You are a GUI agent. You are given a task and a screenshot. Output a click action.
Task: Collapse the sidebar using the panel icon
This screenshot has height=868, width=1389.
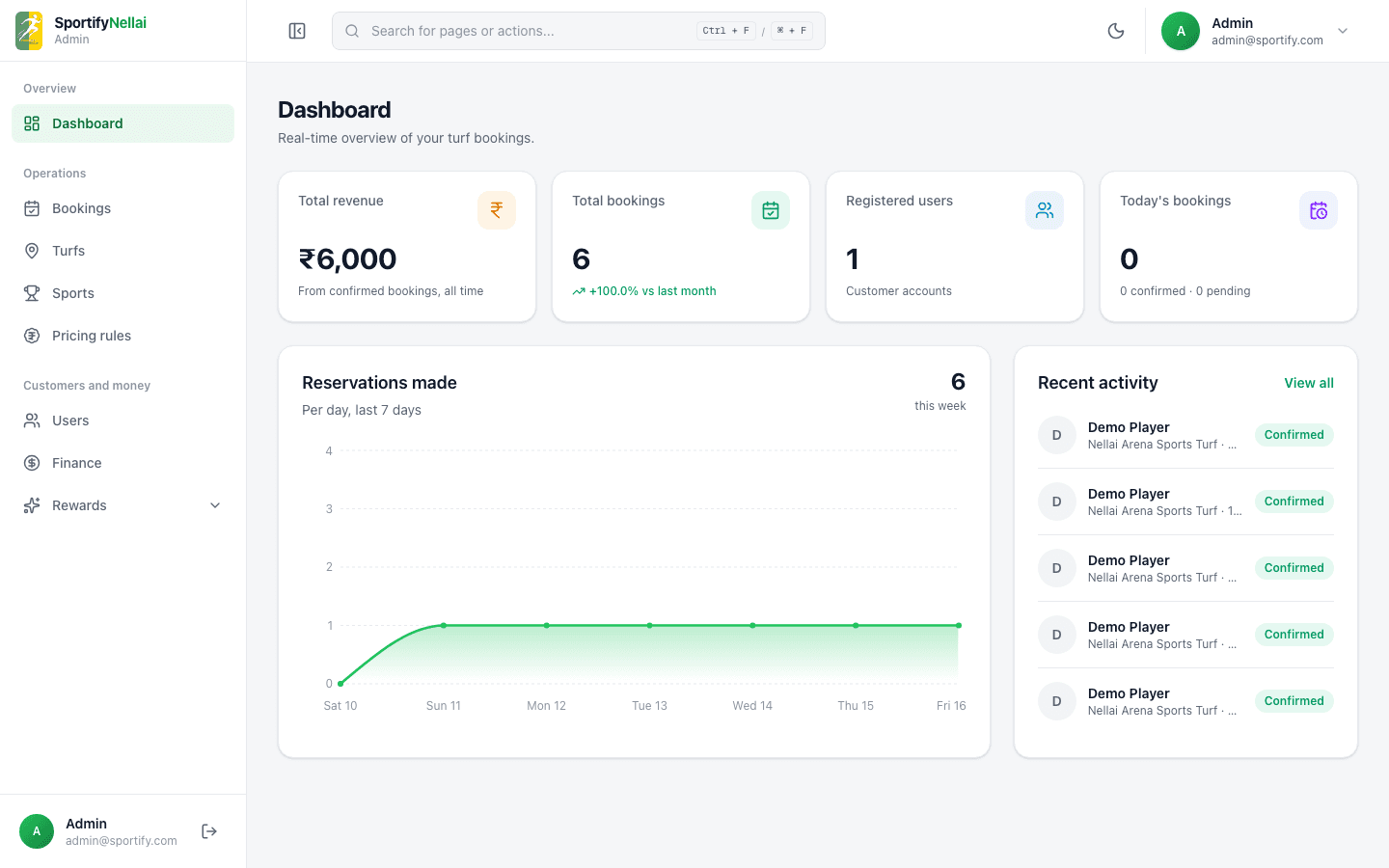click(x=297, y=31)
